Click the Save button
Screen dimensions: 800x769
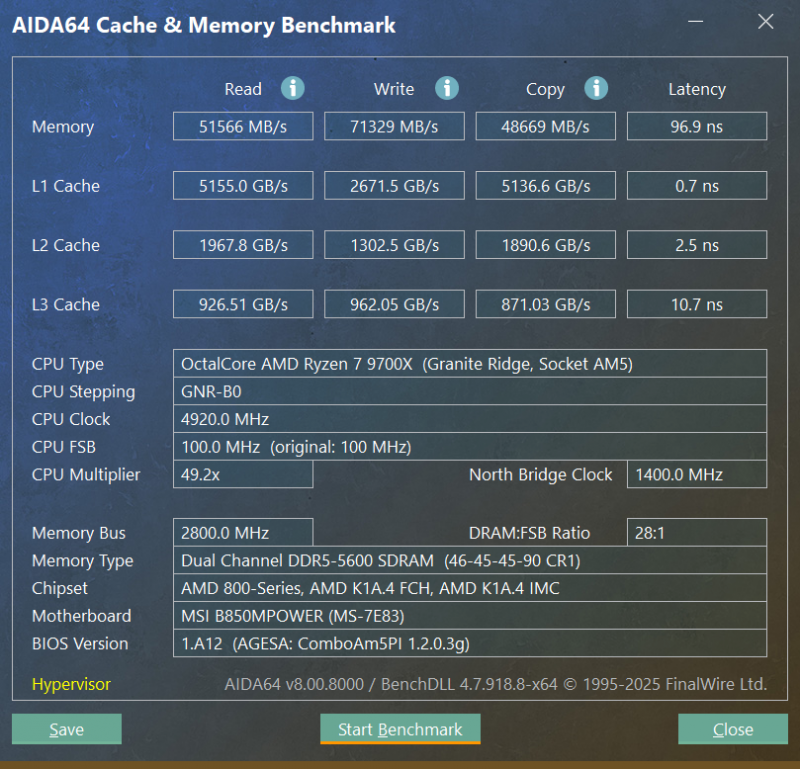[x=66, y=729]
